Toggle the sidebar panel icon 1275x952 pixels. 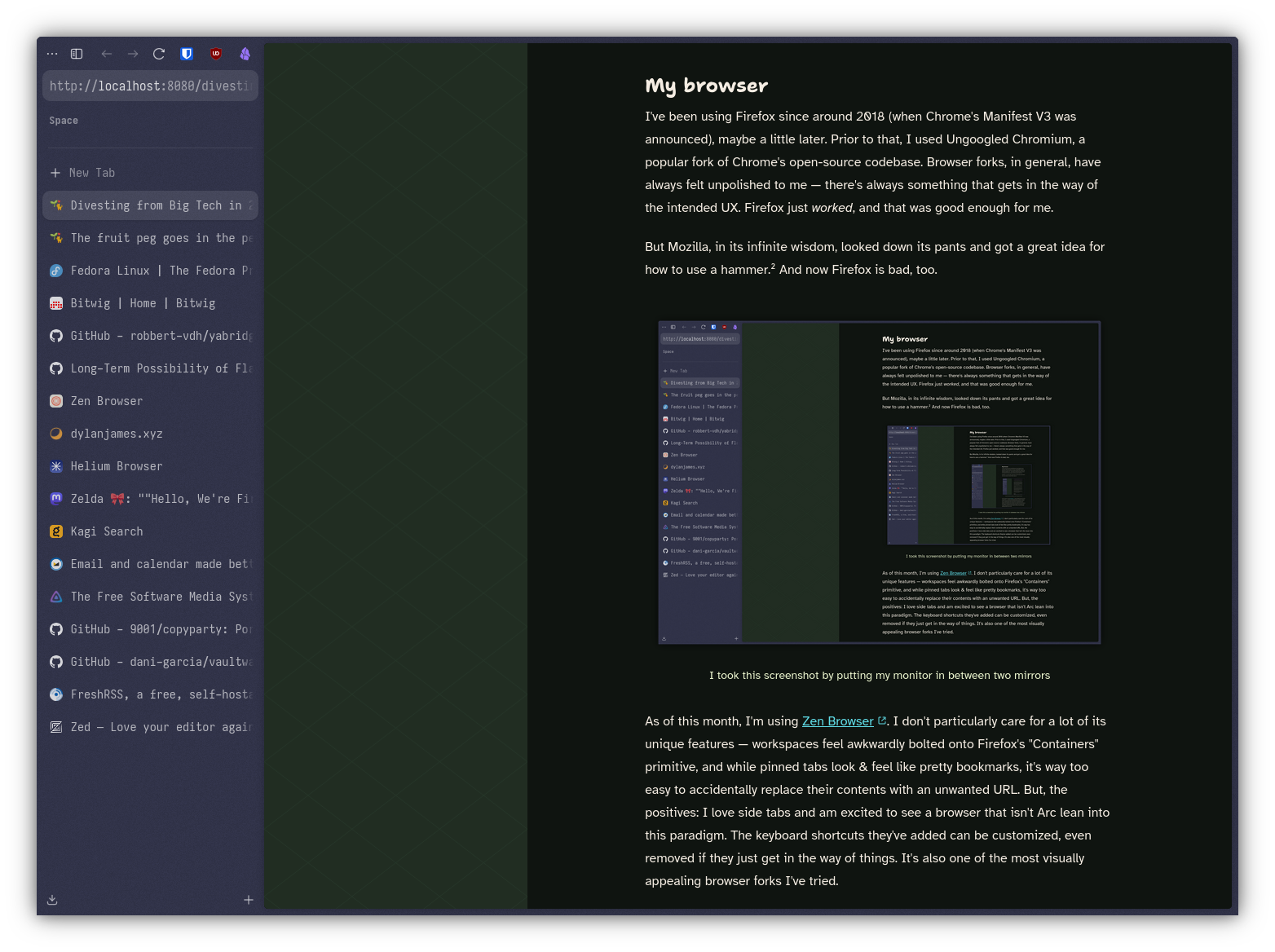click(x=77, y=54)
